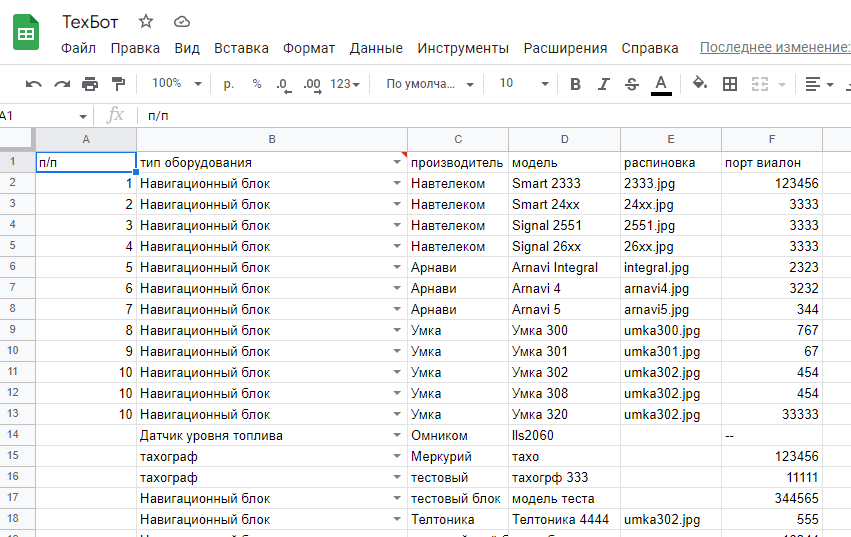The height and width of the screenshot is (537, 851).
Task: Print the spreadsheet
Action: coord(90,84)
